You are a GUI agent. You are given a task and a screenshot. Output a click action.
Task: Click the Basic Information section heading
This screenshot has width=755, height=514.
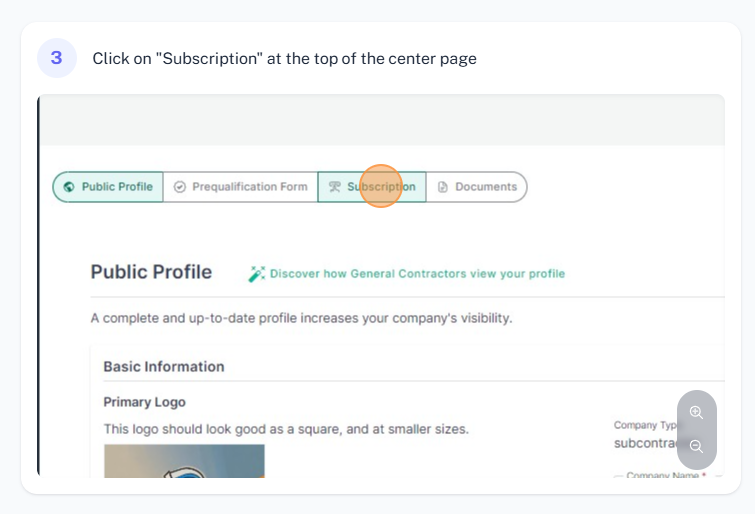click(164, 367)
